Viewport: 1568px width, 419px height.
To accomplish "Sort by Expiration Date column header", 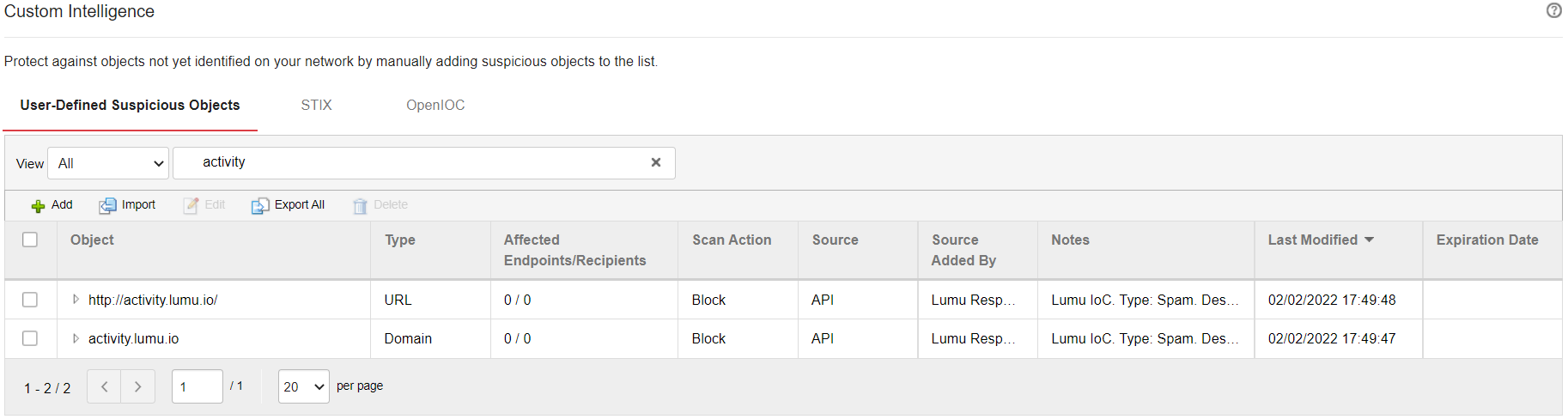I will pyautogui.click(x=1487, y=240).
